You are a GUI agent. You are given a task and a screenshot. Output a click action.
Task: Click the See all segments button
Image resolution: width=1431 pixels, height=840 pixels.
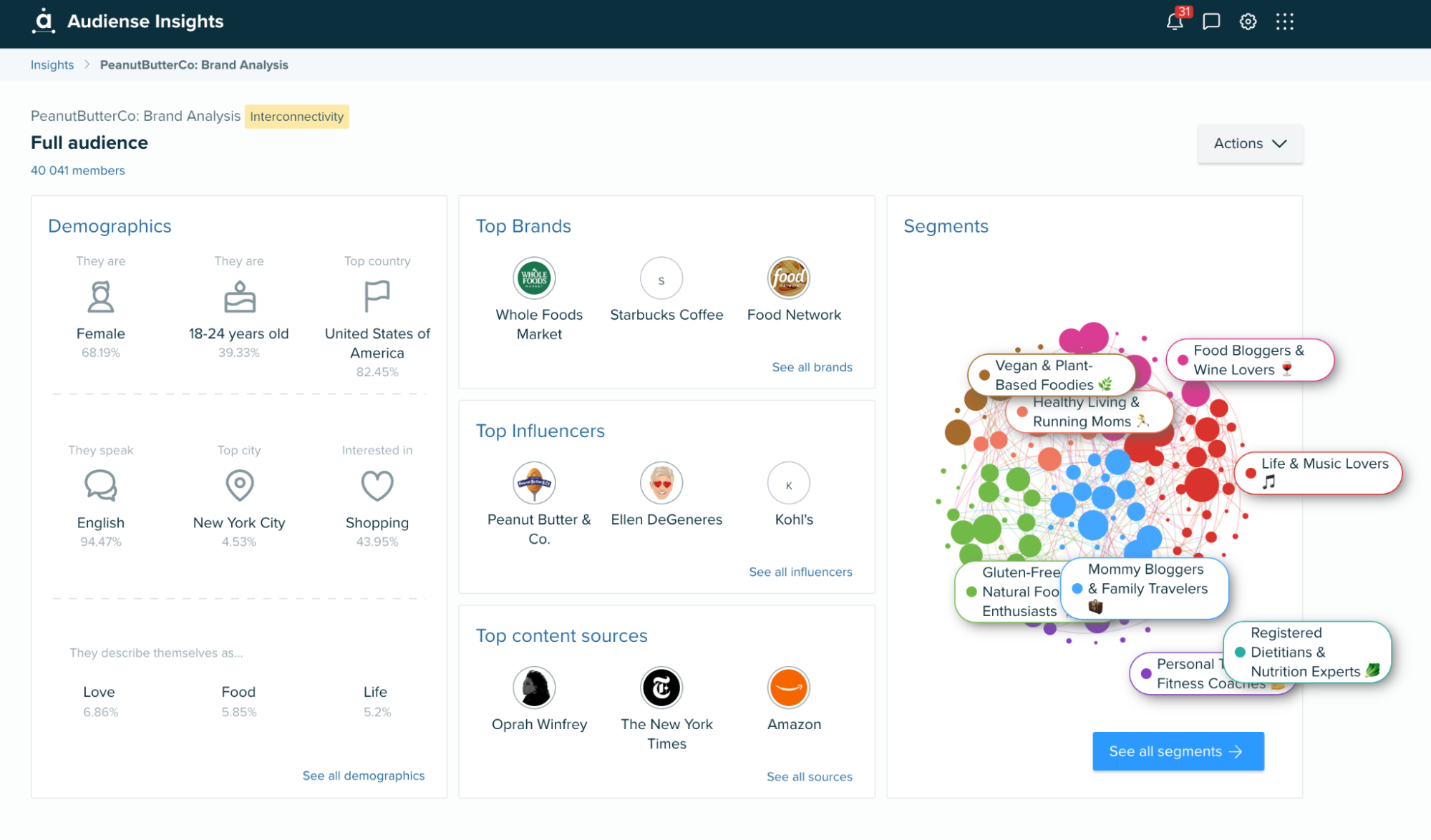[x=1177, y=751]
